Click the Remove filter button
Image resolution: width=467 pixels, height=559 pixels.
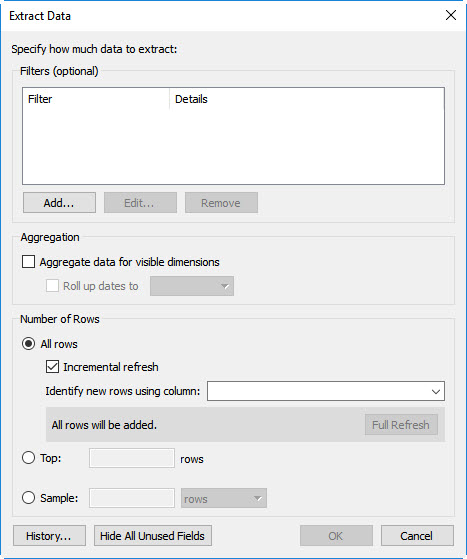coord(221,203)
